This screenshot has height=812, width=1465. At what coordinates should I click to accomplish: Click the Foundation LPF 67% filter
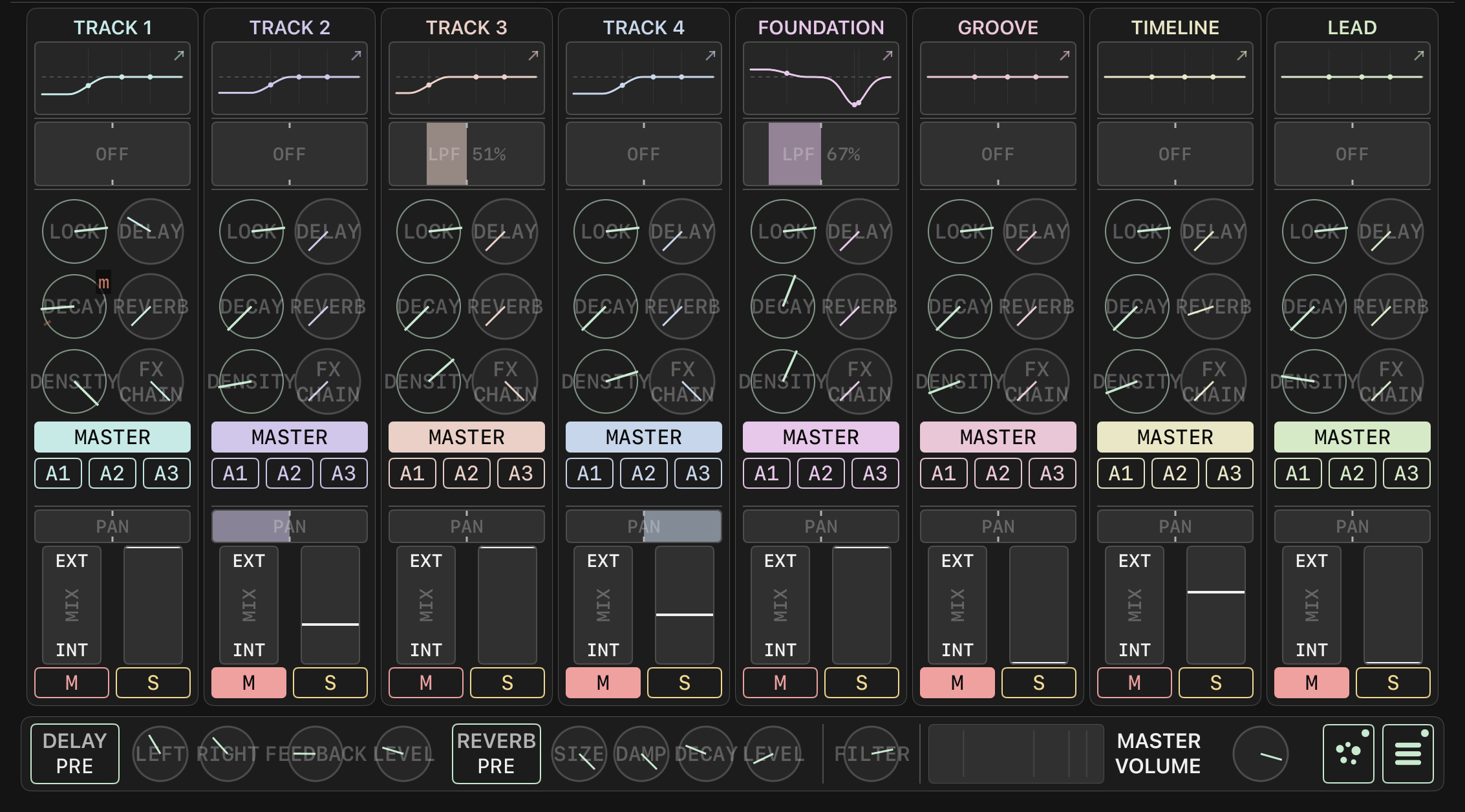(821, 154)
